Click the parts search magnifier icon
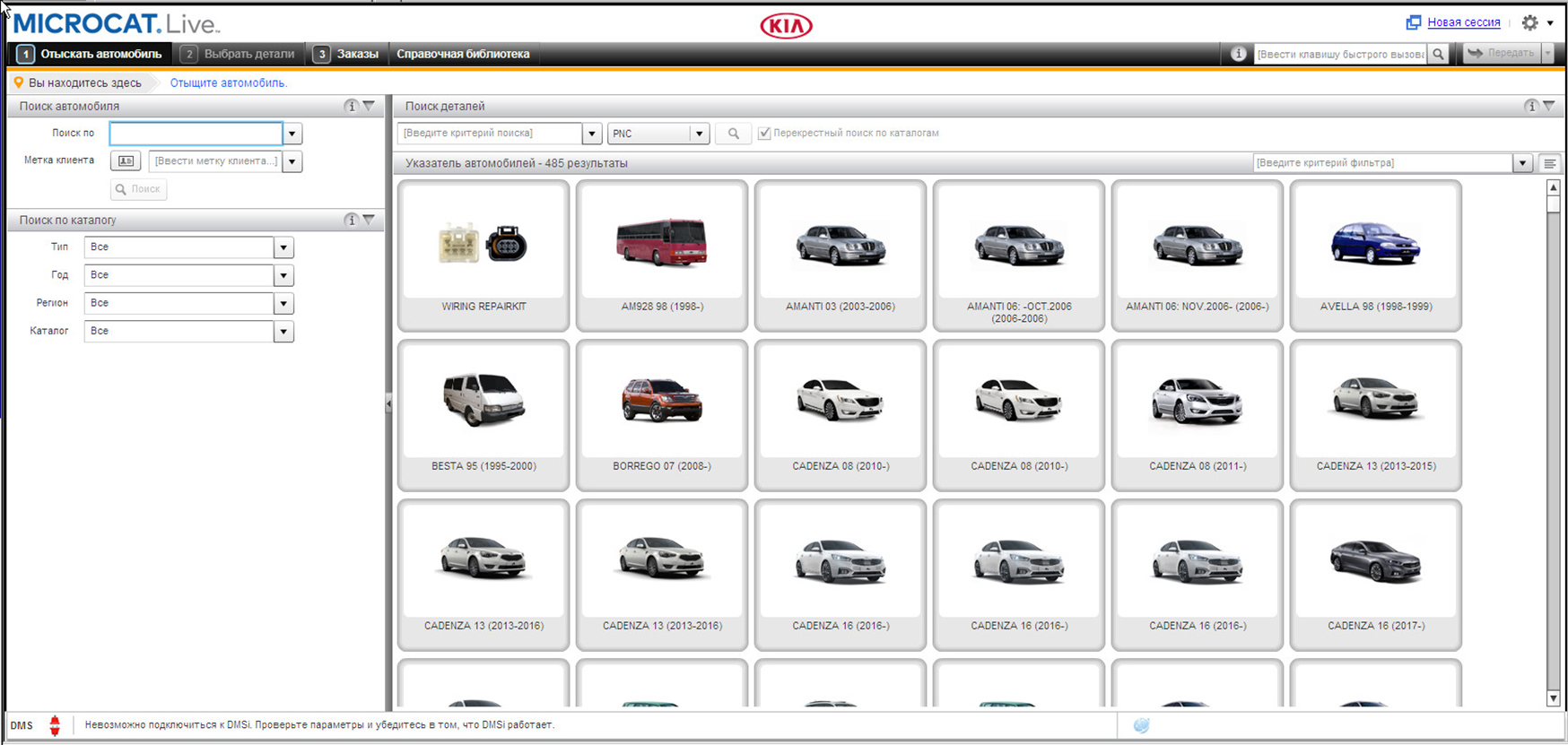This screenshot has height=745, width=1568. [x=733, y=134]
